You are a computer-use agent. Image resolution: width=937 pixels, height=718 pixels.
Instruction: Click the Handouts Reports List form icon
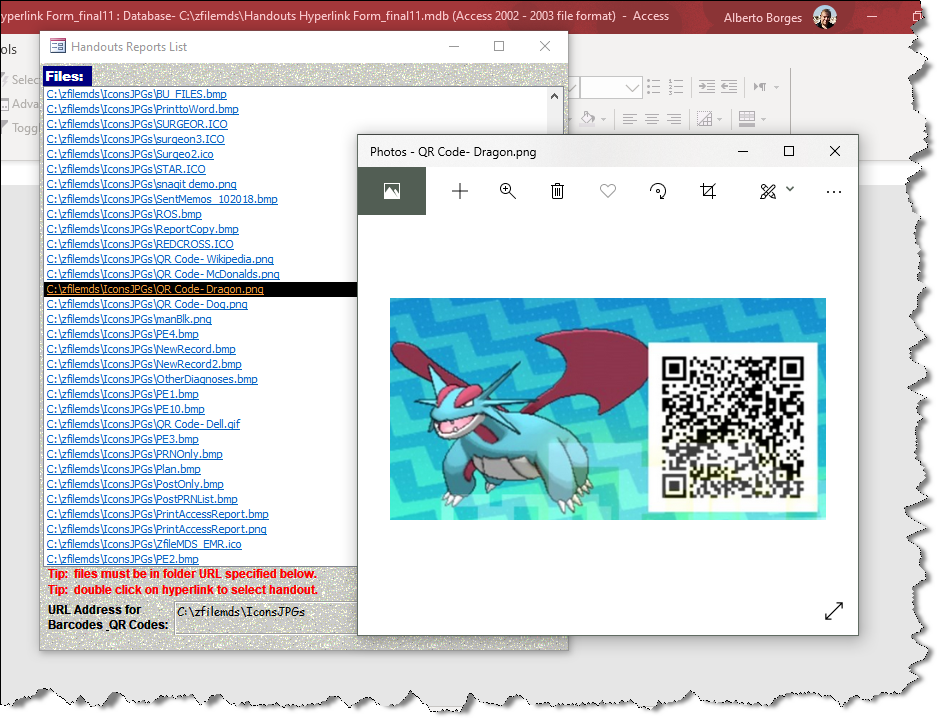(58, 46)
